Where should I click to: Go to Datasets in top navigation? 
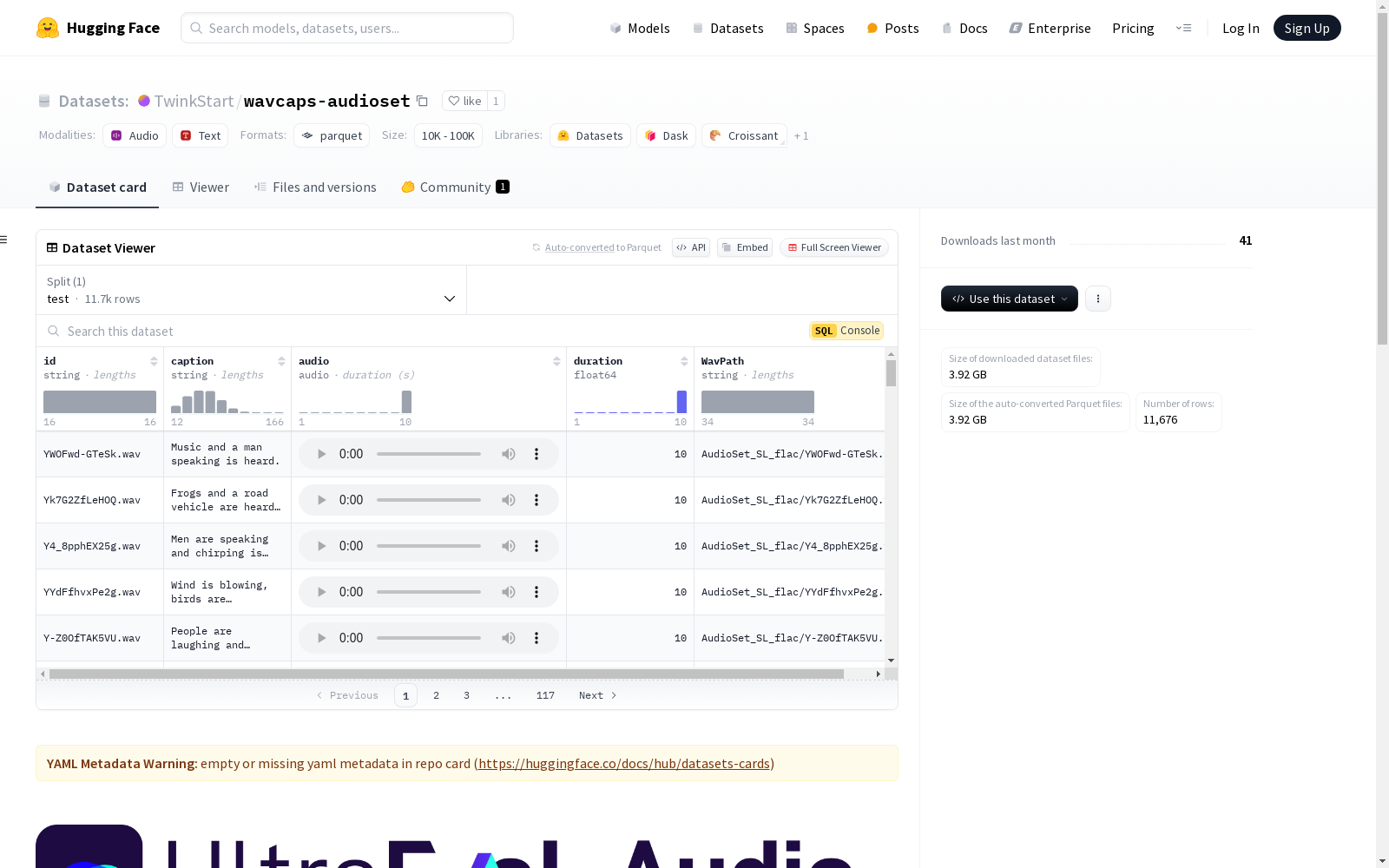(x=727, y=28)
